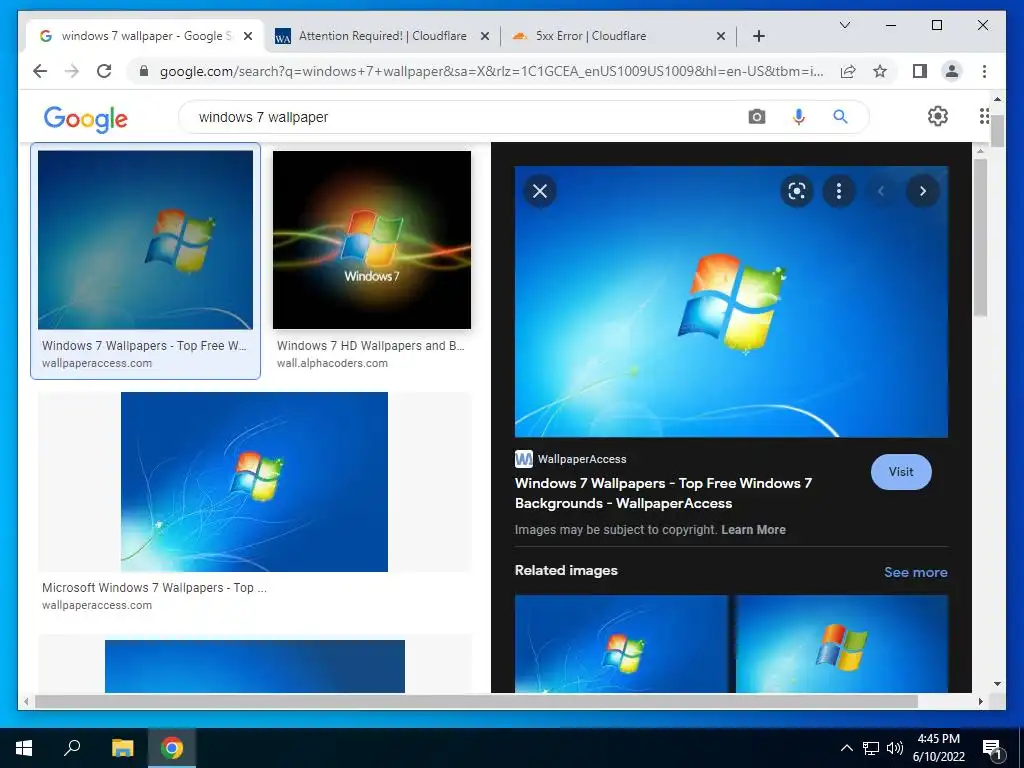The height and width of the screenshot is (768, 1024).
Task: Click Related images heading
Action: pos(566,570)
